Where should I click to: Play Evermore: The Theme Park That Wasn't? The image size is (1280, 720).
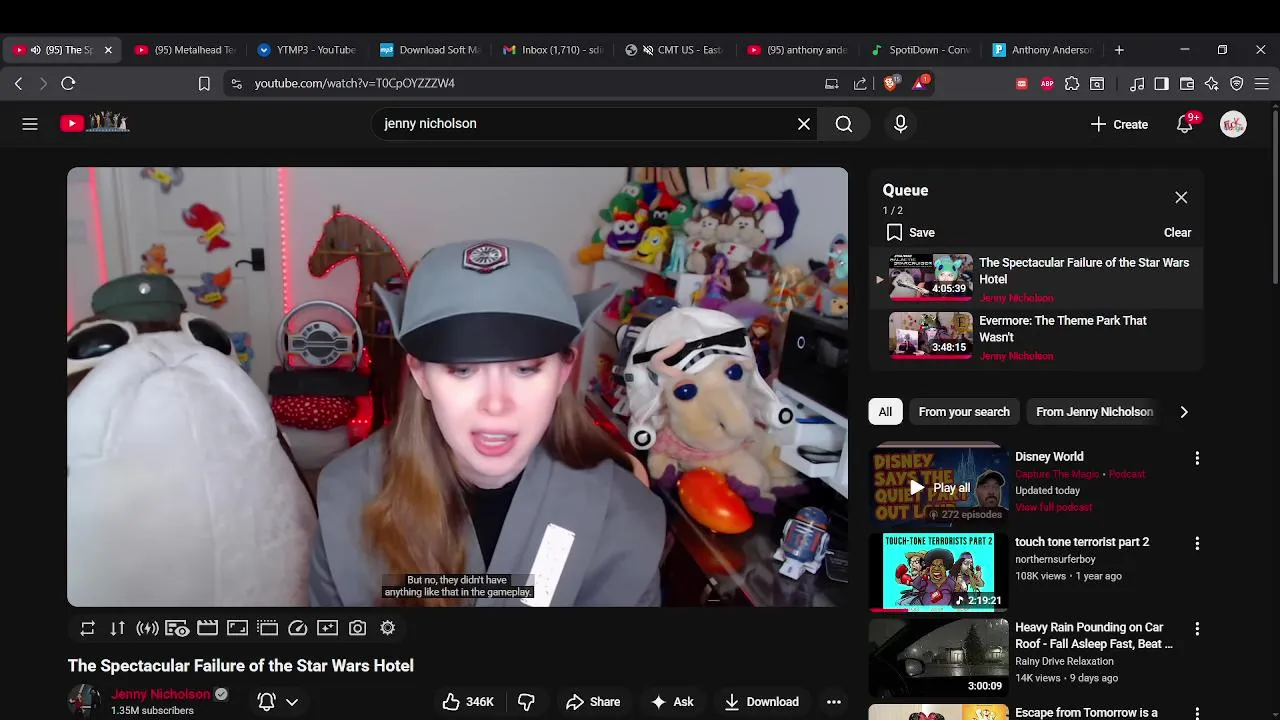(x=1035, y=338)
